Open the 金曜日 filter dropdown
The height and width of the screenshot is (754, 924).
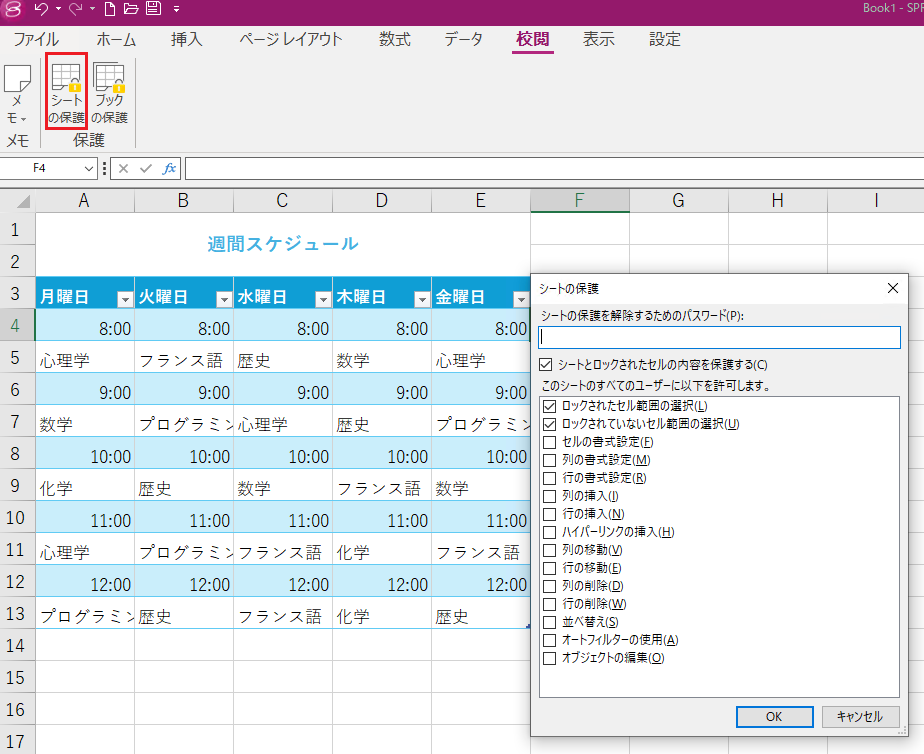coord(521,300)
